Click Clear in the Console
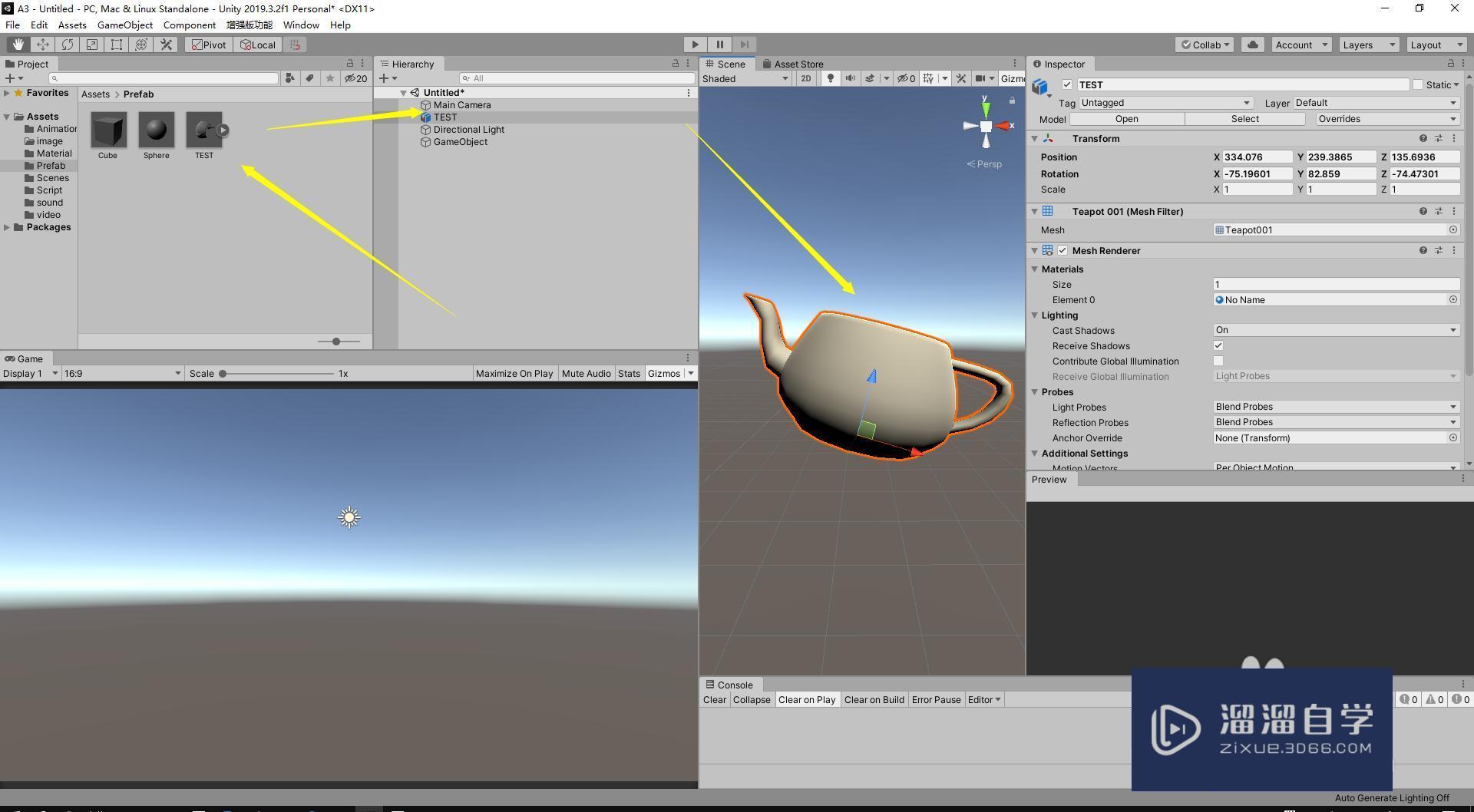Image resolution: width=1474 pixels, height=812 pixels. (x=714, y=699)
